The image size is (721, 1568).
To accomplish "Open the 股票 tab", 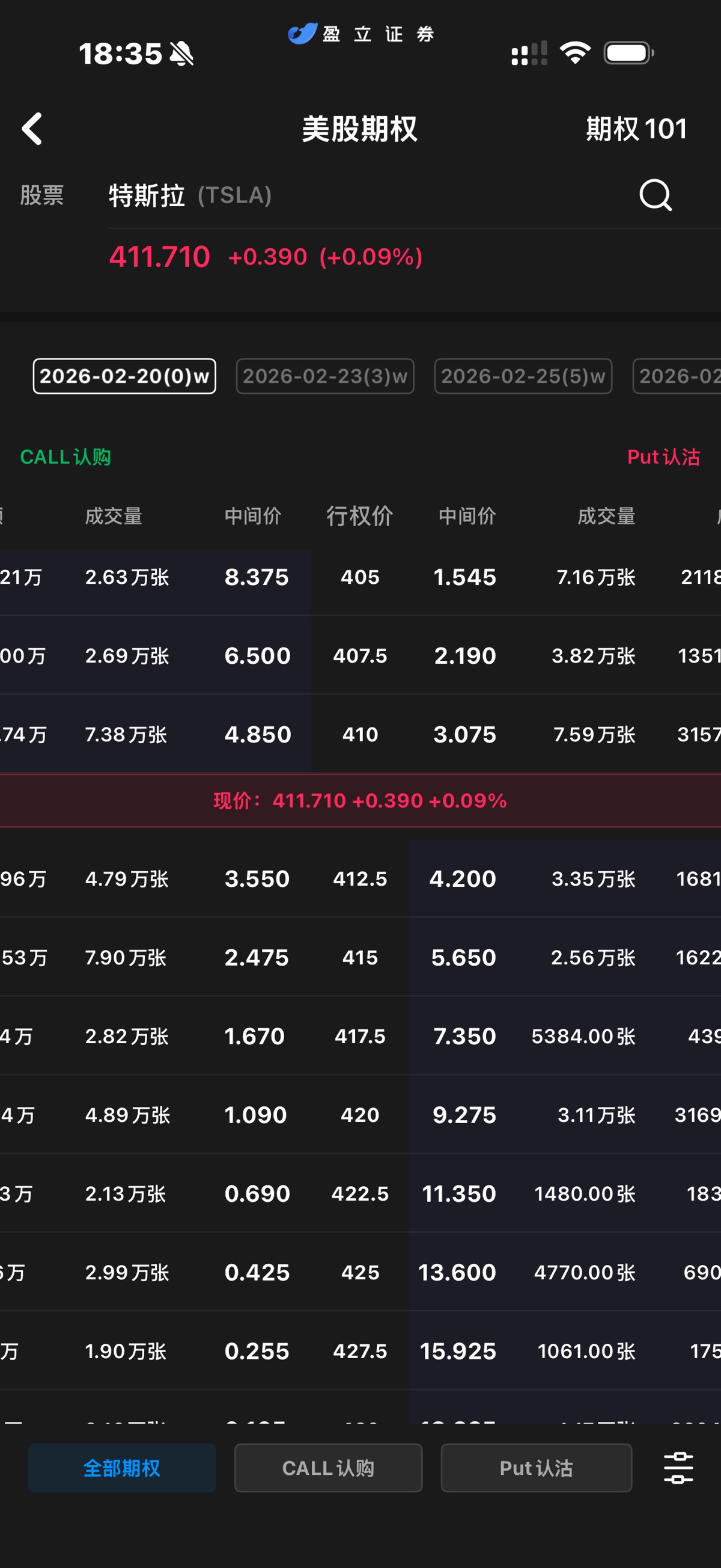I will [x=42, y=195].
